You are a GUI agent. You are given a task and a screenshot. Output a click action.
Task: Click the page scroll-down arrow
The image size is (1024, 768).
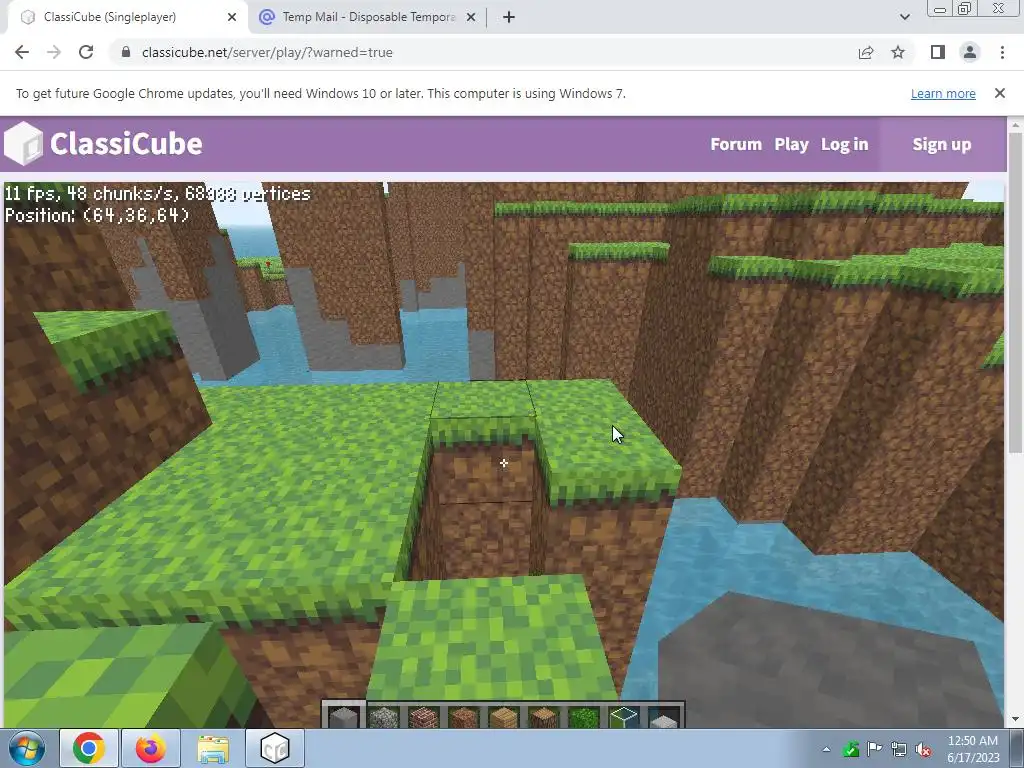point(1016,719)
